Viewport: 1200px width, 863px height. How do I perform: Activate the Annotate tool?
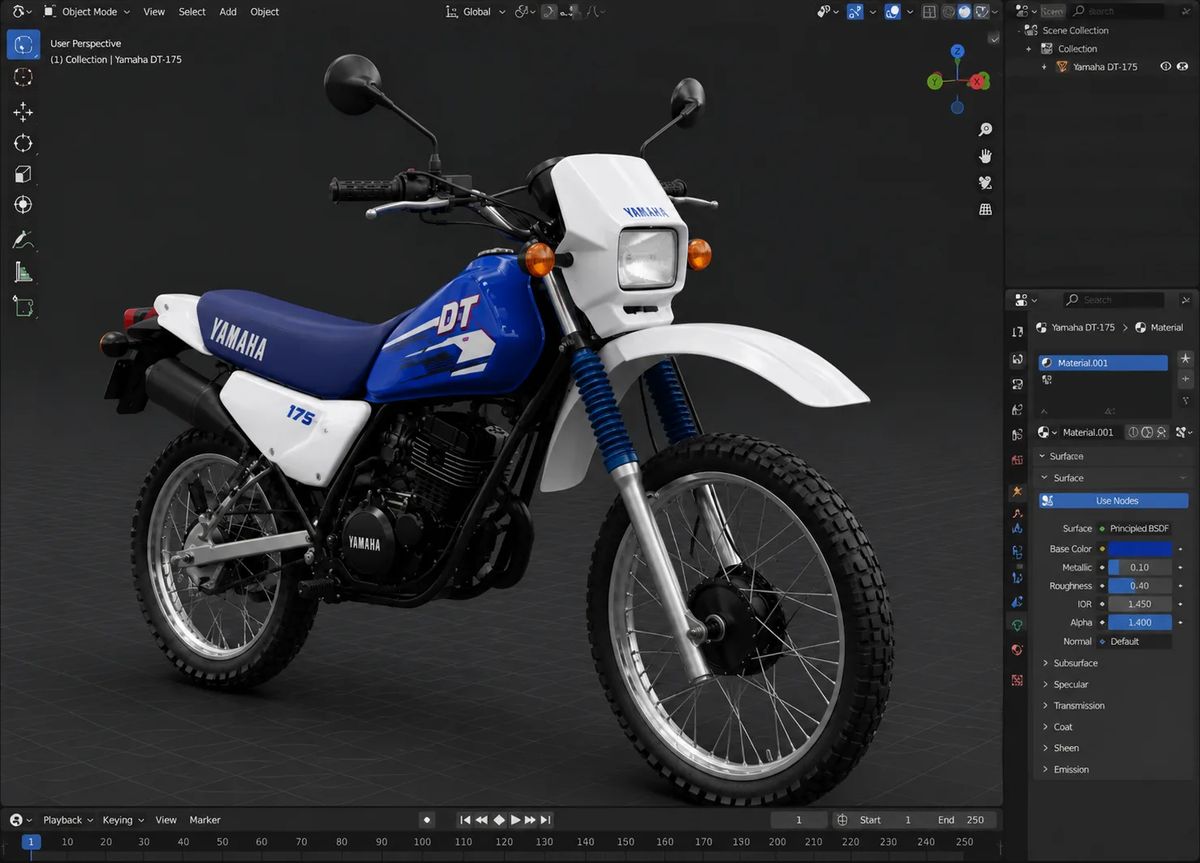[23, 239]
